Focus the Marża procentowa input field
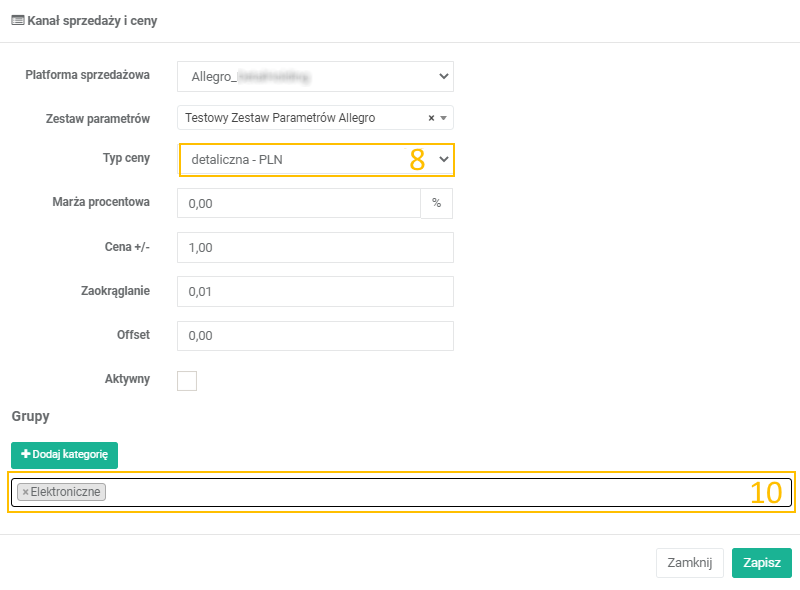This screenshot has height=590, width=800. [x=298, y=203]
